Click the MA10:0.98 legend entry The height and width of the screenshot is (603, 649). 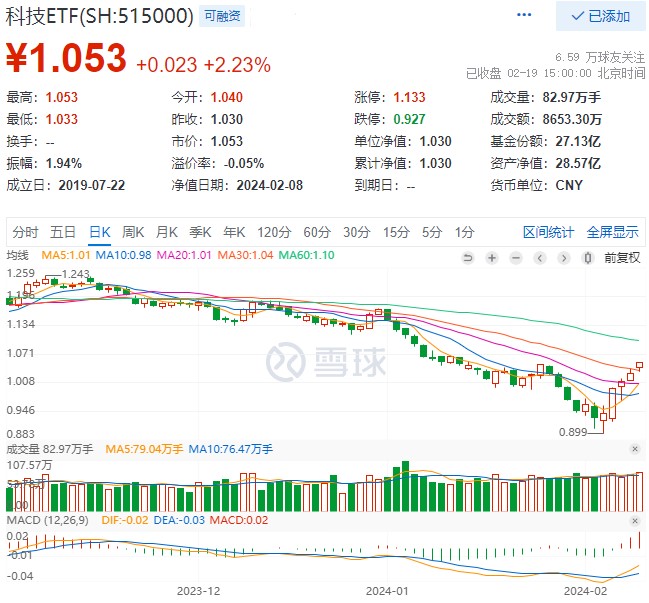(x=123, y=255)
